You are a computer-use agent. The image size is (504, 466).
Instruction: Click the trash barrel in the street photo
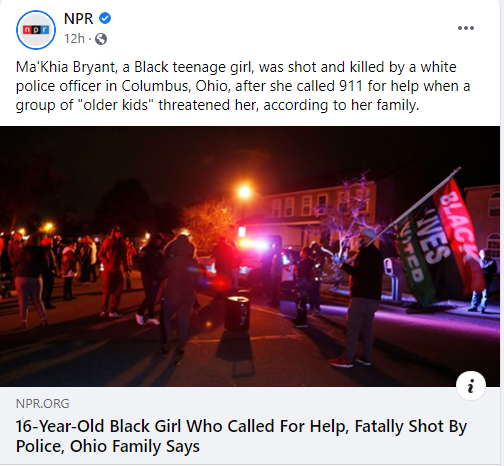tap(237, 313)
